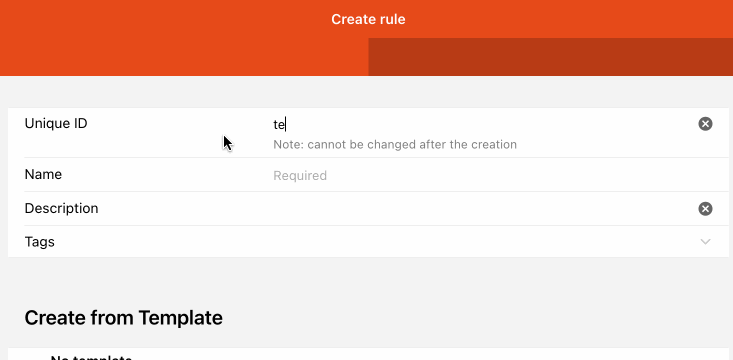Click the Unique ID label

pos(56,123)
